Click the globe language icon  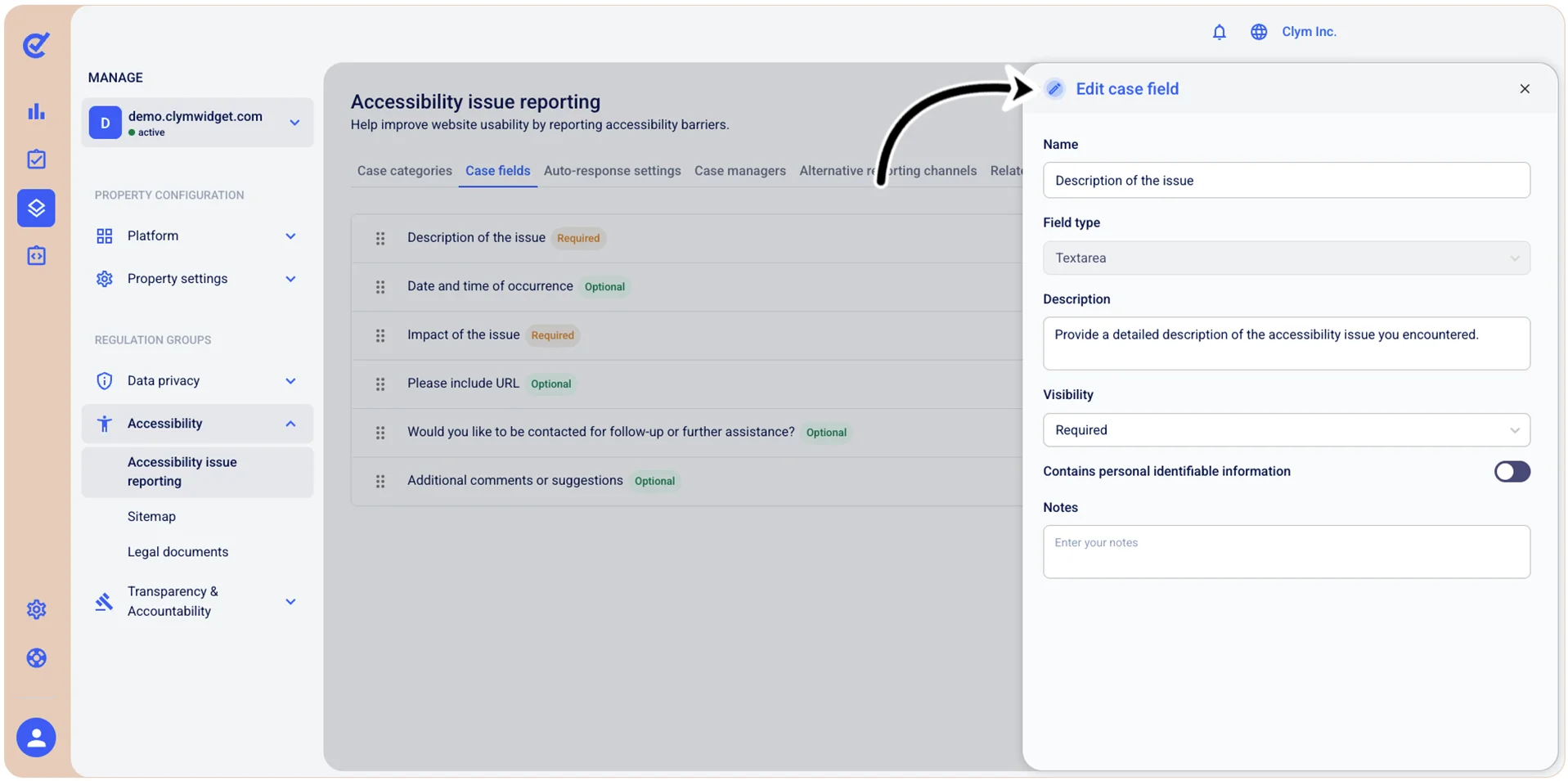click(x=1258, y=32)
